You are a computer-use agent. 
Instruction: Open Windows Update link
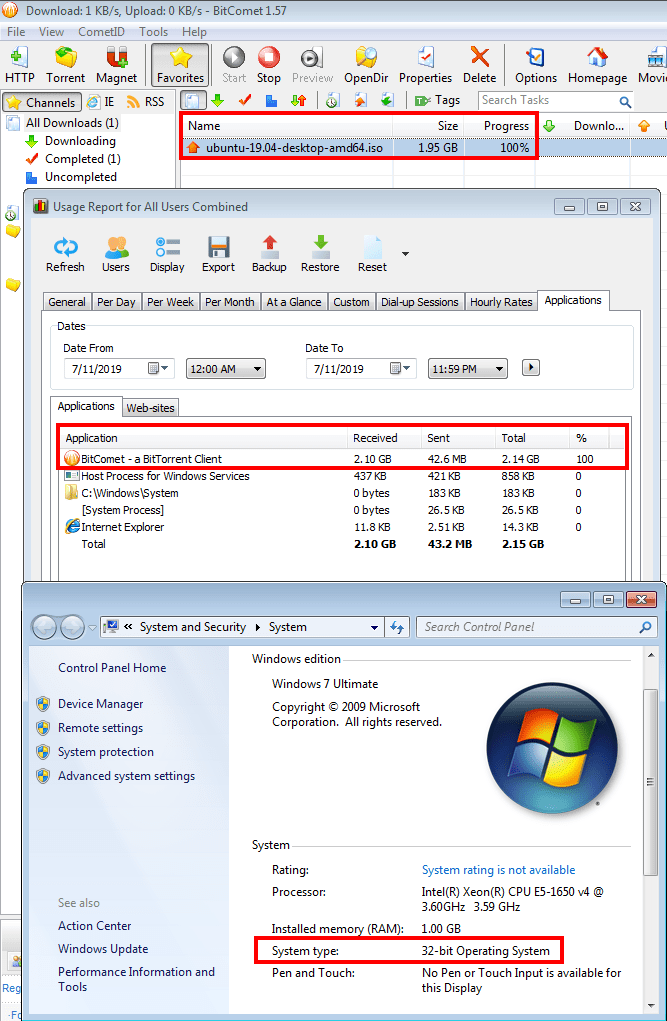coord(103,949)
